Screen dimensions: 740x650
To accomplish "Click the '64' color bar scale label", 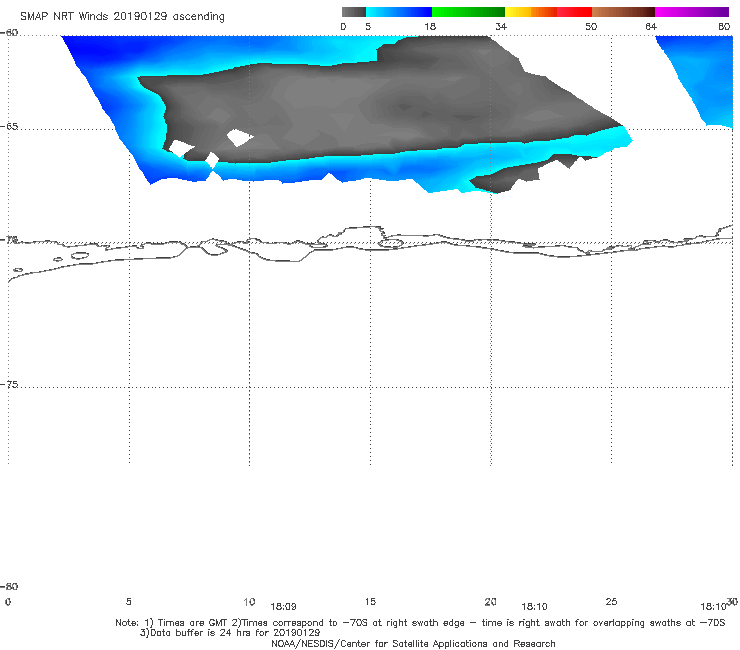I will click(651, 27).
